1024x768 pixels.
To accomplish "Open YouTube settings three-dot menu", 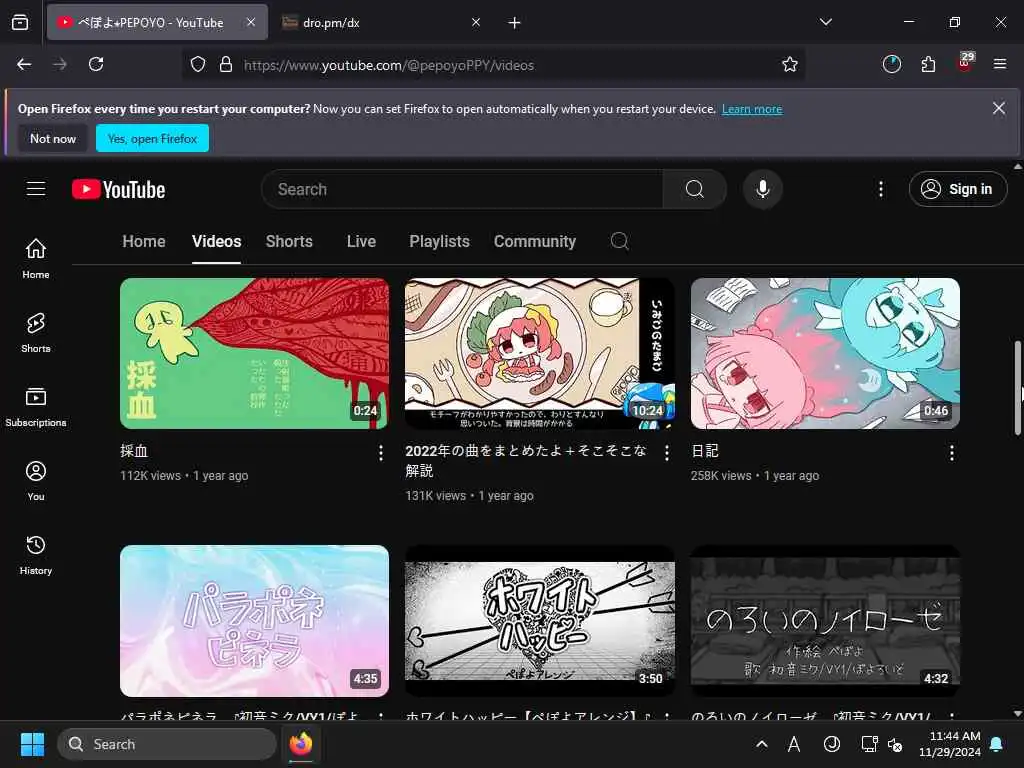I will [x=880, y=189].
